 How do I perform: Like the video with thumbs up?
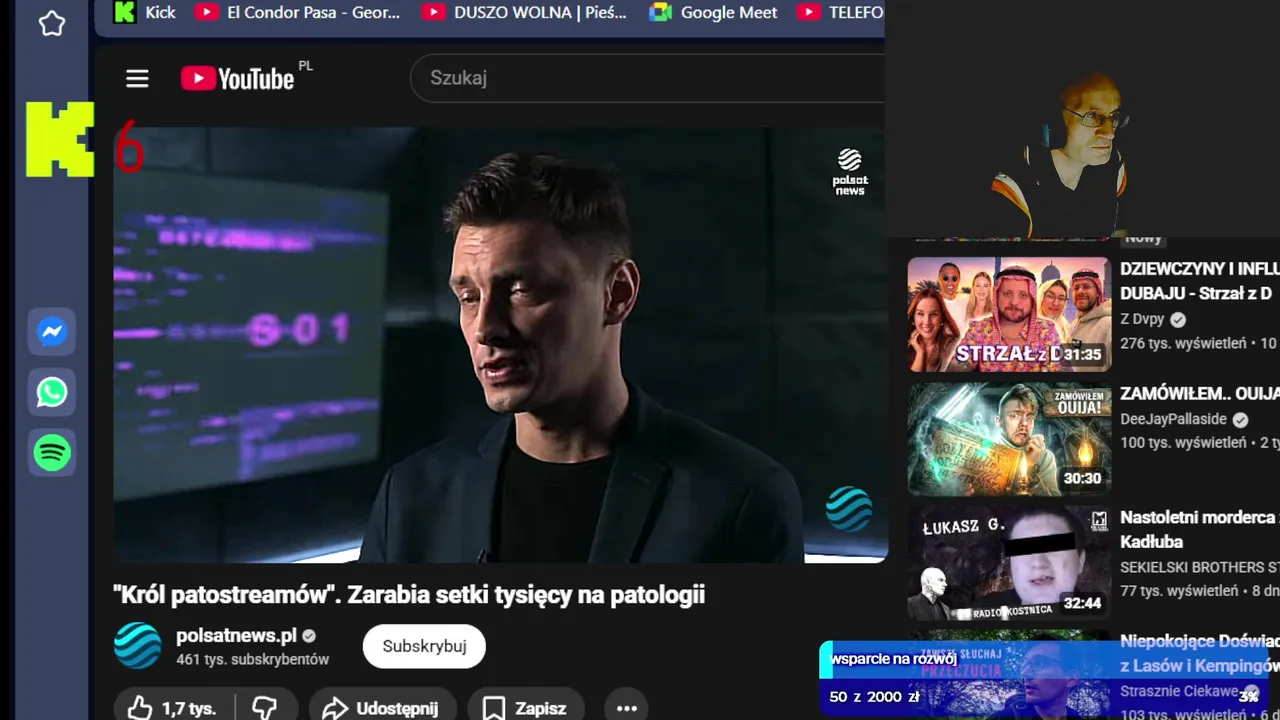click(x=172, y=708)
